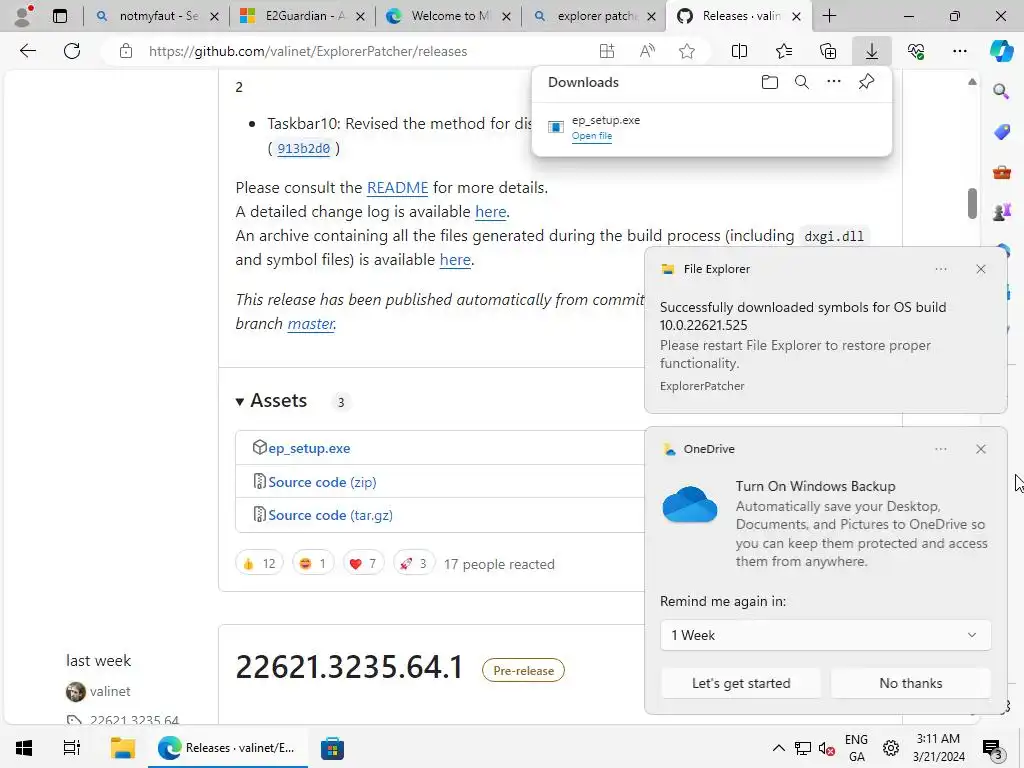The image size is (1024, 768).
Task: Switch to E2Guardian tab
Action: 302,16
